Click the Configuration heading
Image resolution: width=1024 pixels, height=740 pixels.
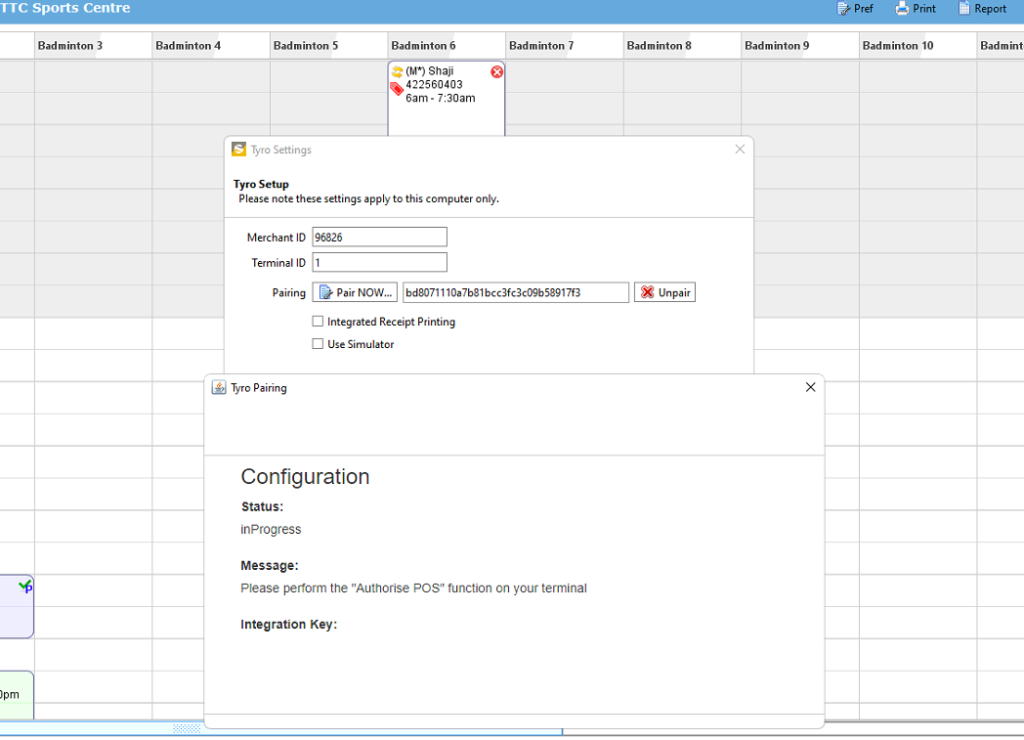pyautogui.click(x=305, y=477)
